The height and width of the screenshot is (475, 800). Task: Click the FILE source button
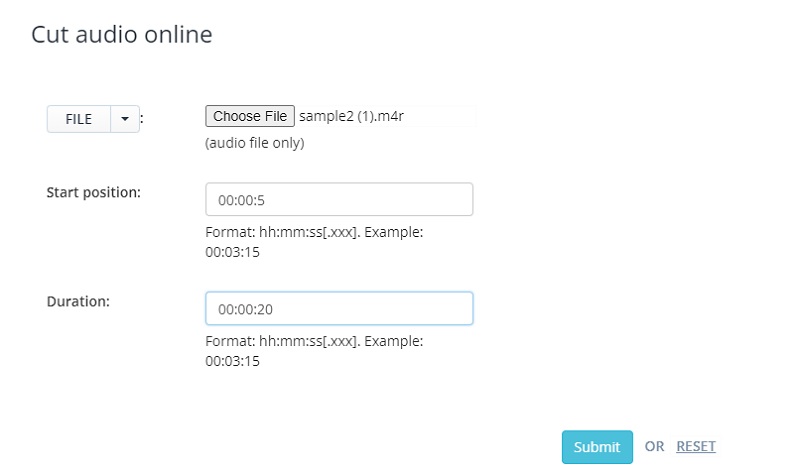tap(78, 119)
